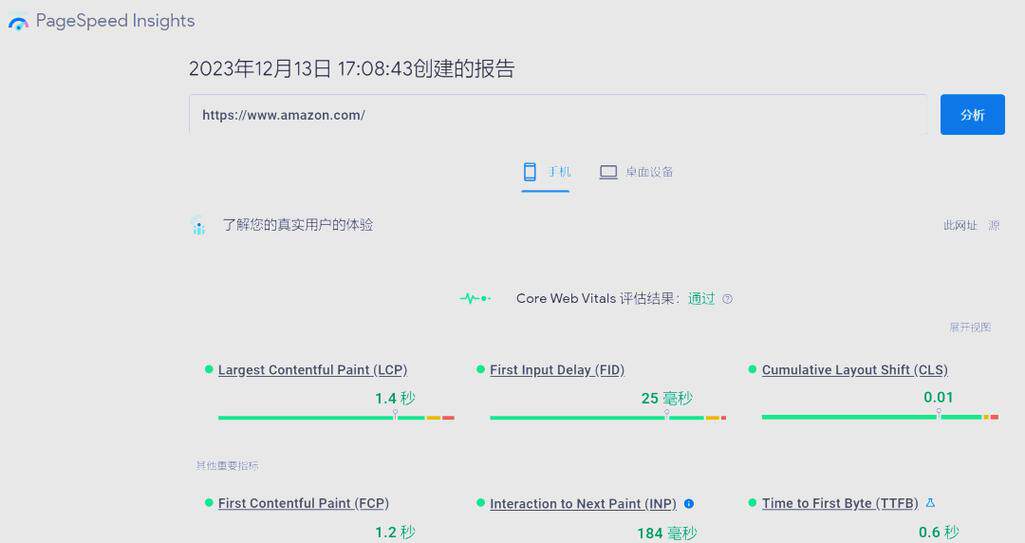Click the LCP distribution bar
1025x543 pixels.
pos(336,418)
